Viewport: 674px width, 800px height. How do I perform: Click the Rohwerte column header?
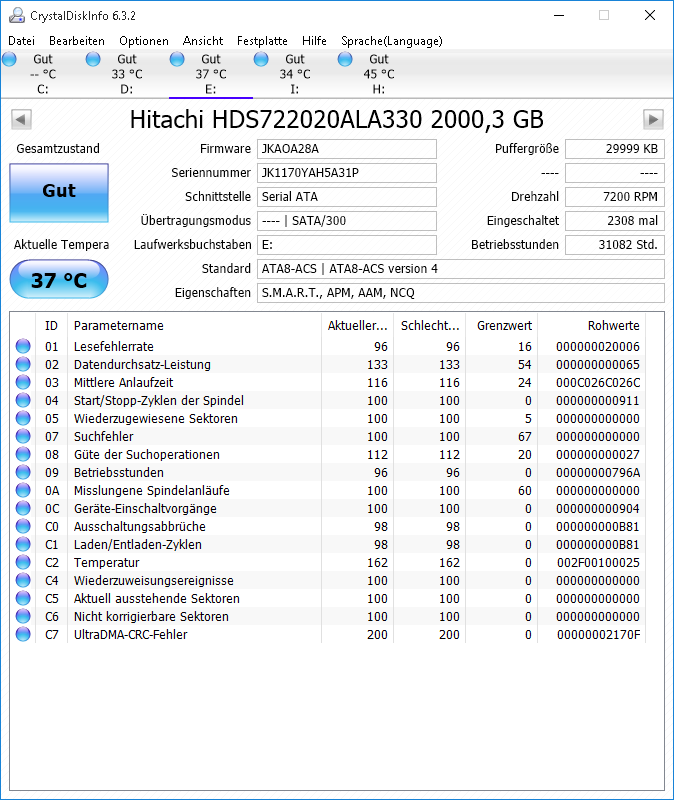(x=591, y=326)
